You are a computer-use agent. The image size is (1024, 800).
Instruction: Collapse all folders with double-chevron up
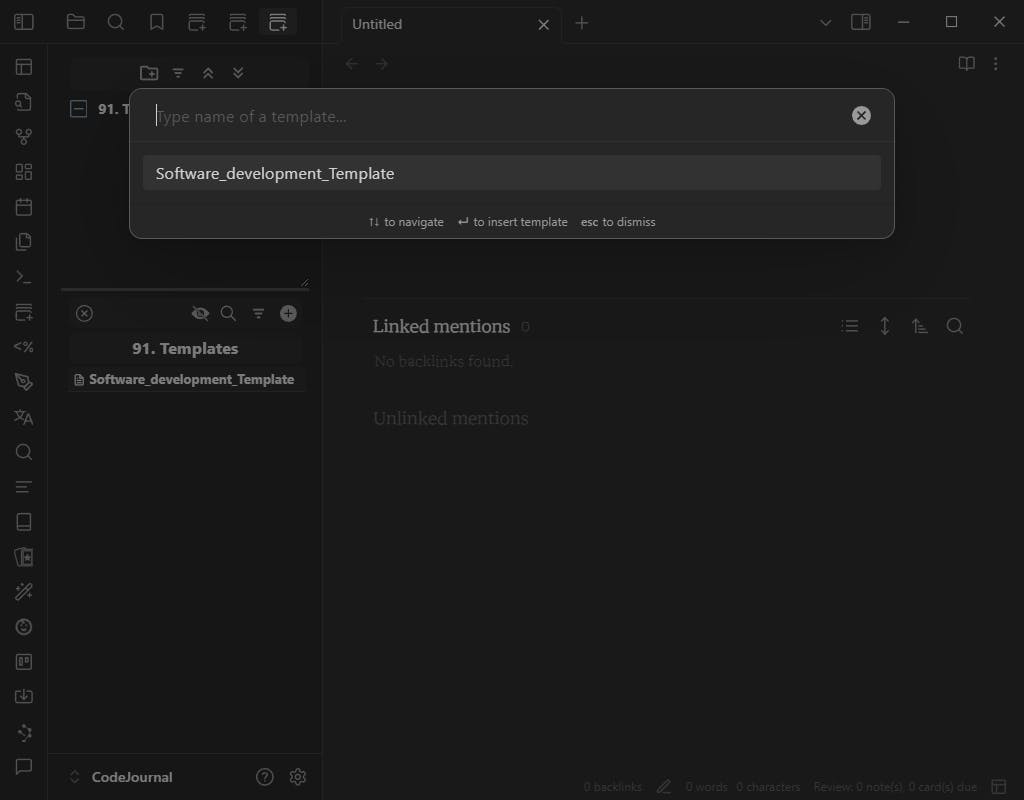[x=208, y=72]
